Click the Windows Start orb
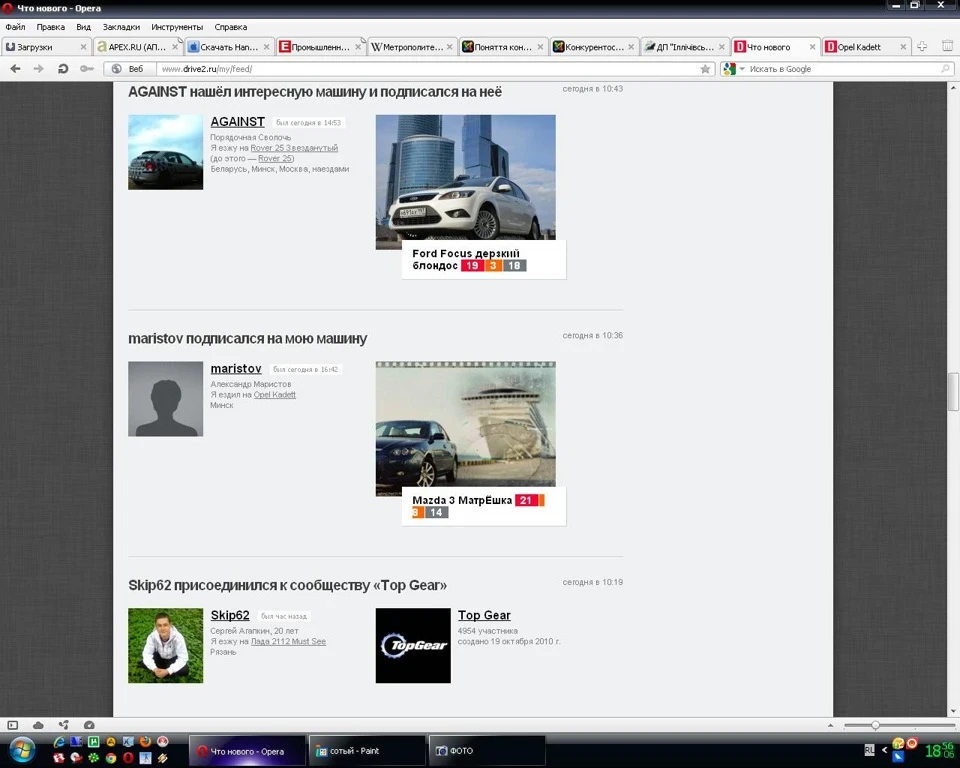This screenshot has height=768, width=960. pyautogui.click(x=22, y=750)
